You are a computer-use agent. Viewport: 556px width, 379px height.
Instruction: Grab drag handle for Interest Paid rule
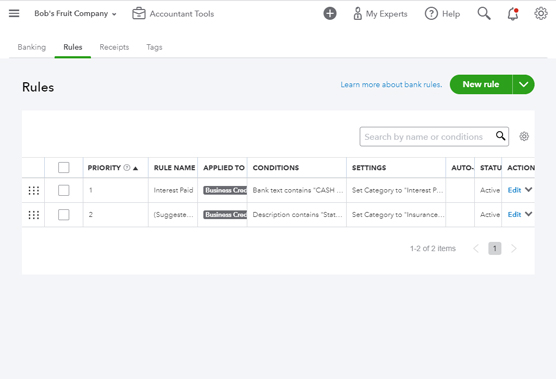34,190
